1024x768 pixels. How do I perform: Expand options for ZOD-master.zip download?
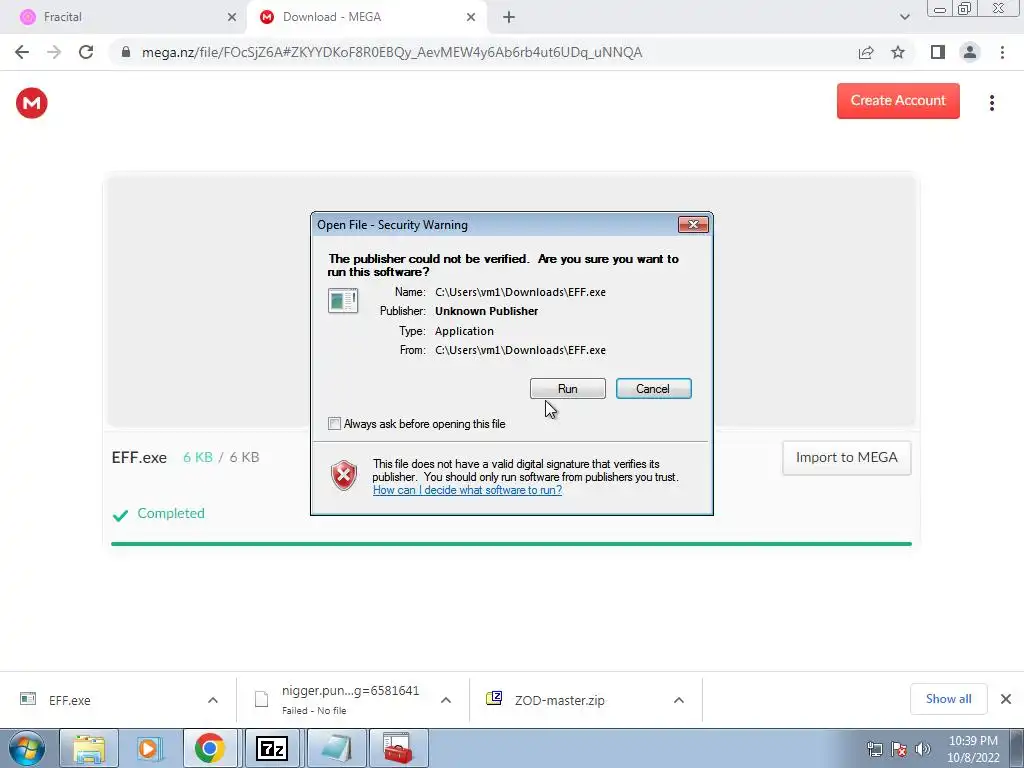pyautogui.click(x=679, y=700)
